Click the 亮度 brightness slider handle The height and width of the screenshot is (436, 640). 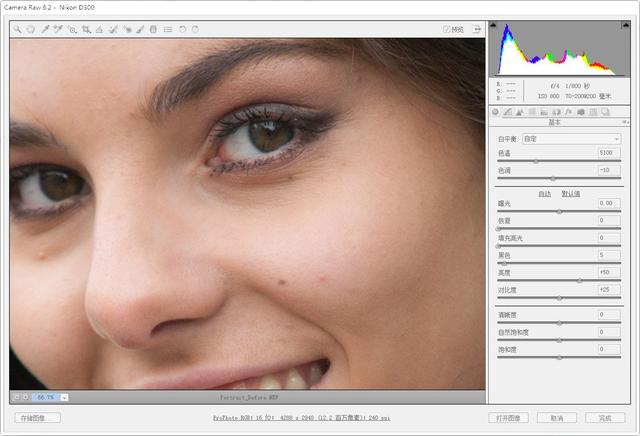(580, 281)
